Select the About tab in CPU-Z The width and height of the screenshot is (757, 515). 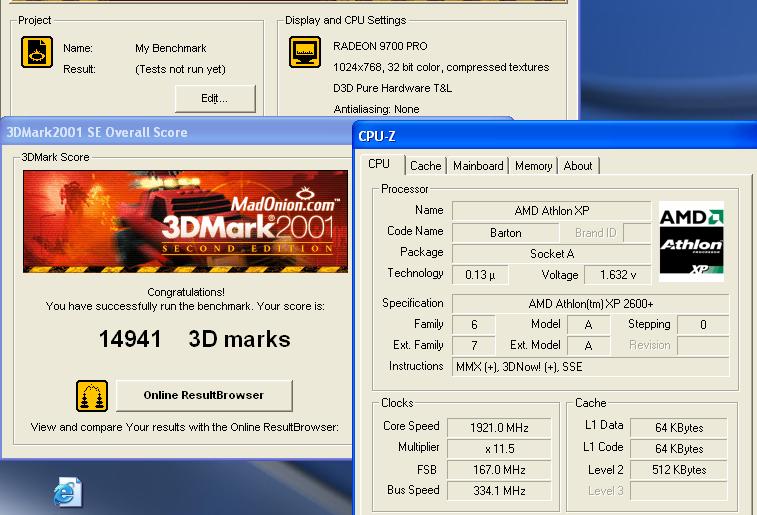point(578,166)
